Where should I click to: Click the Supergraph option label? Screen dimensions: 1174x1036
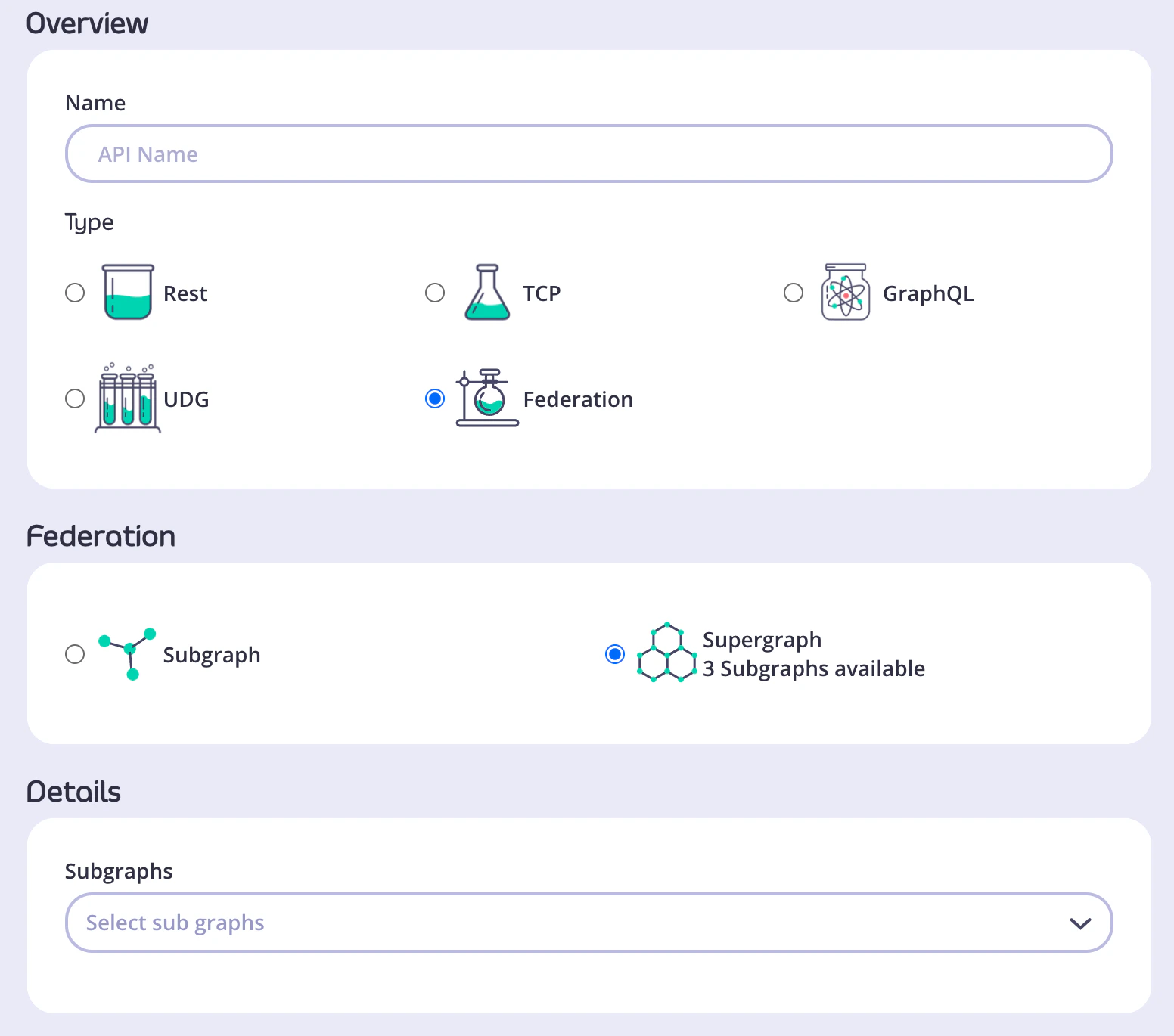[762, 640]
